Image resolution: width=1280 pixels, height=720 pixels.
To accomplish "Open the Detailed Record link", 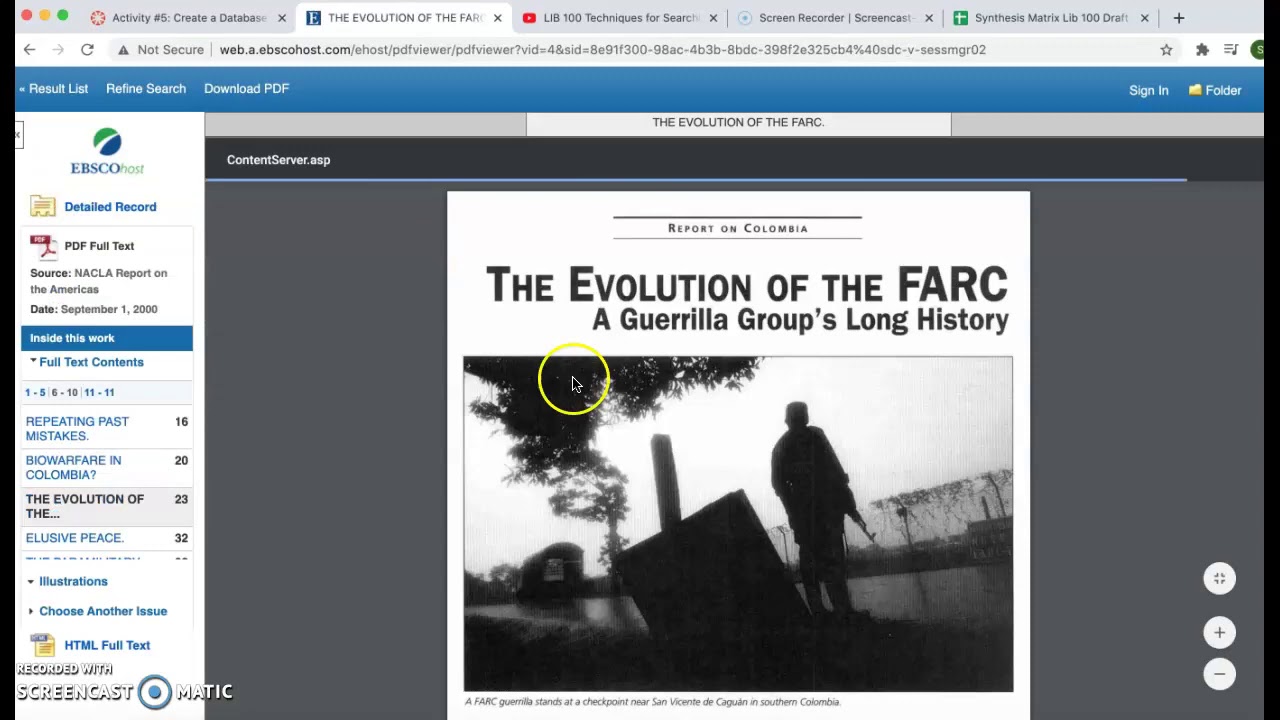I will click(110, 207).
